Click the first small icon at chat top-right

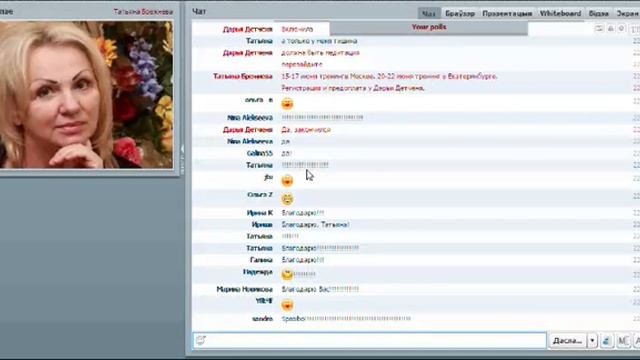(x=599, y=29)
